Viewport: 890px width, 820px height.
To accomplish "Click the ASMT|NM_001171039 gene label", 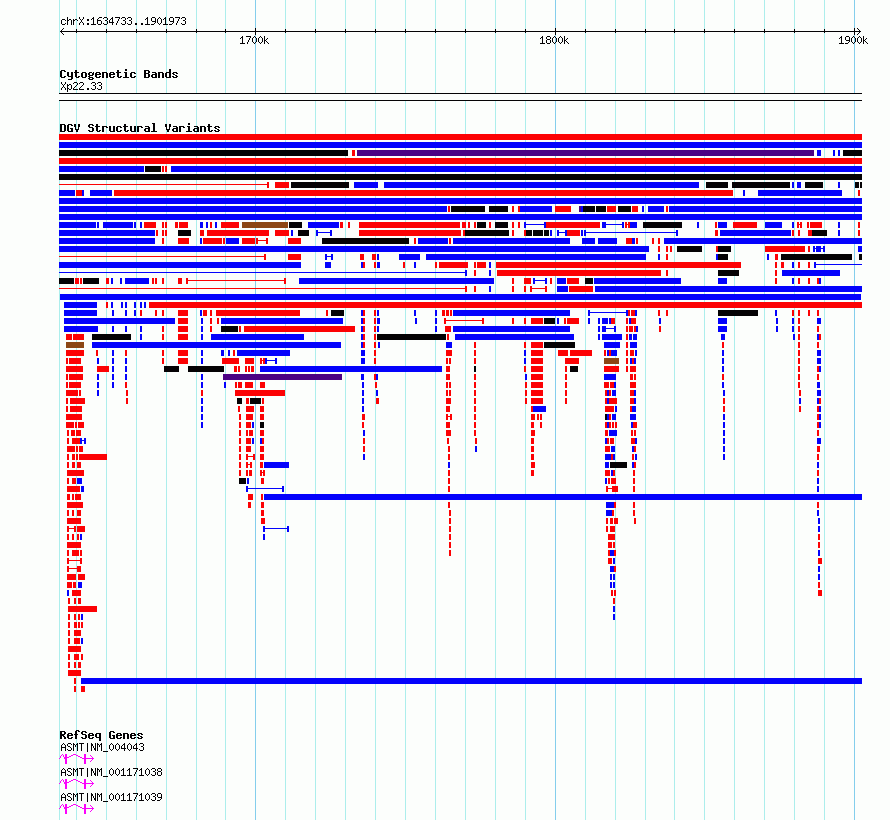I will pos(111,797).
